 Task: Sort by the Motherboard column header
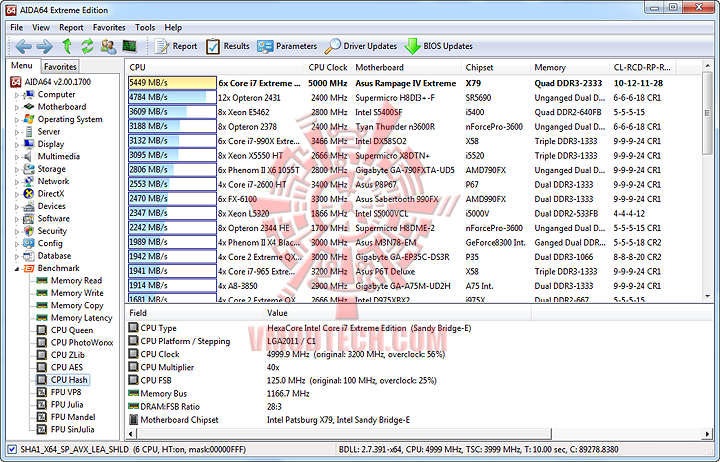click(406, 67)
